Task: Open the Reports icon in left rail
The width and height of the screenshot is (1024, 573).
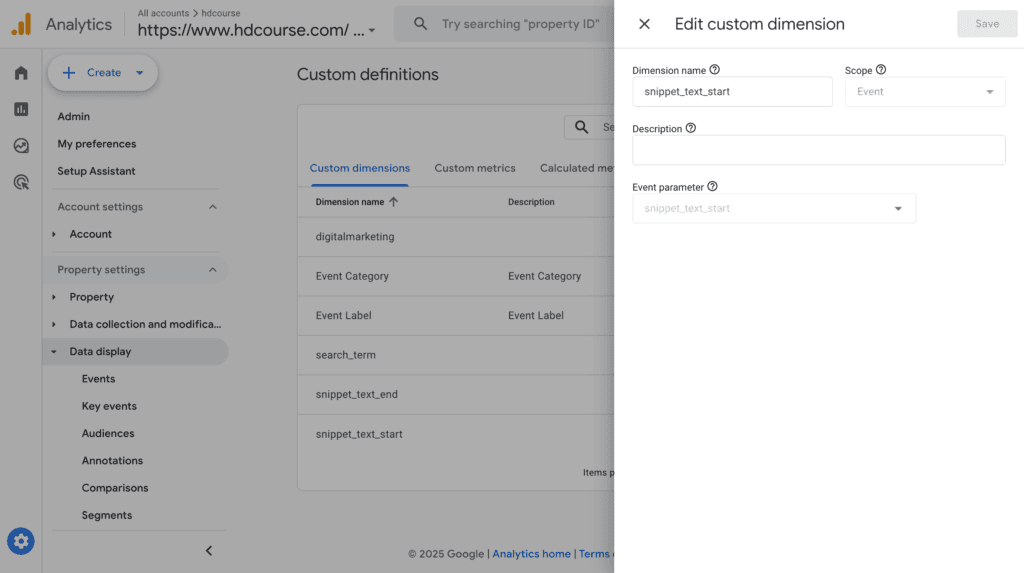Action: click(x=21, y=109)
